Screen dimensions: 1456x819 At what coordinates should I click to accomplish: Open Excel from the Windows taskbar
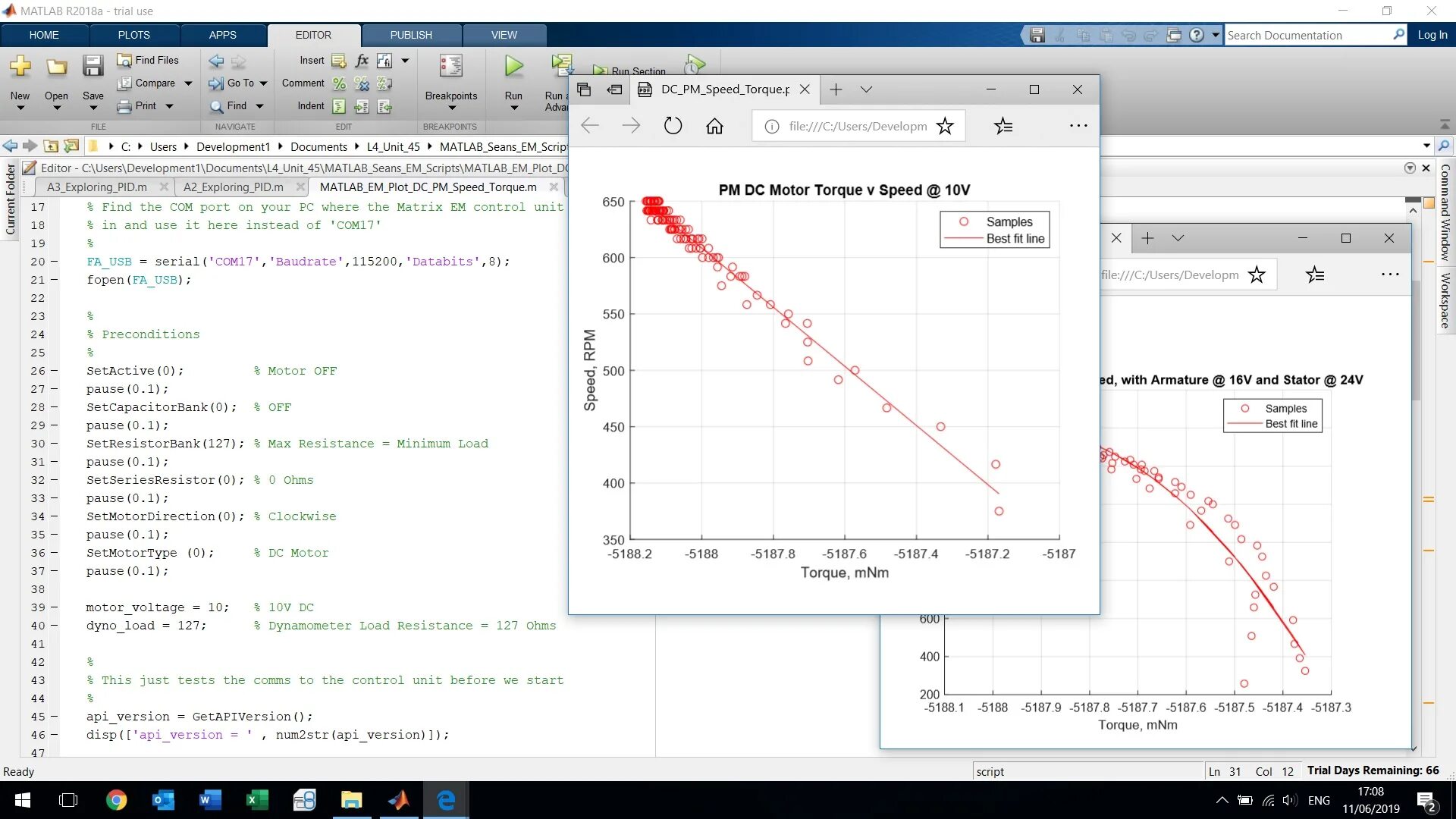[x=257, y=800]
